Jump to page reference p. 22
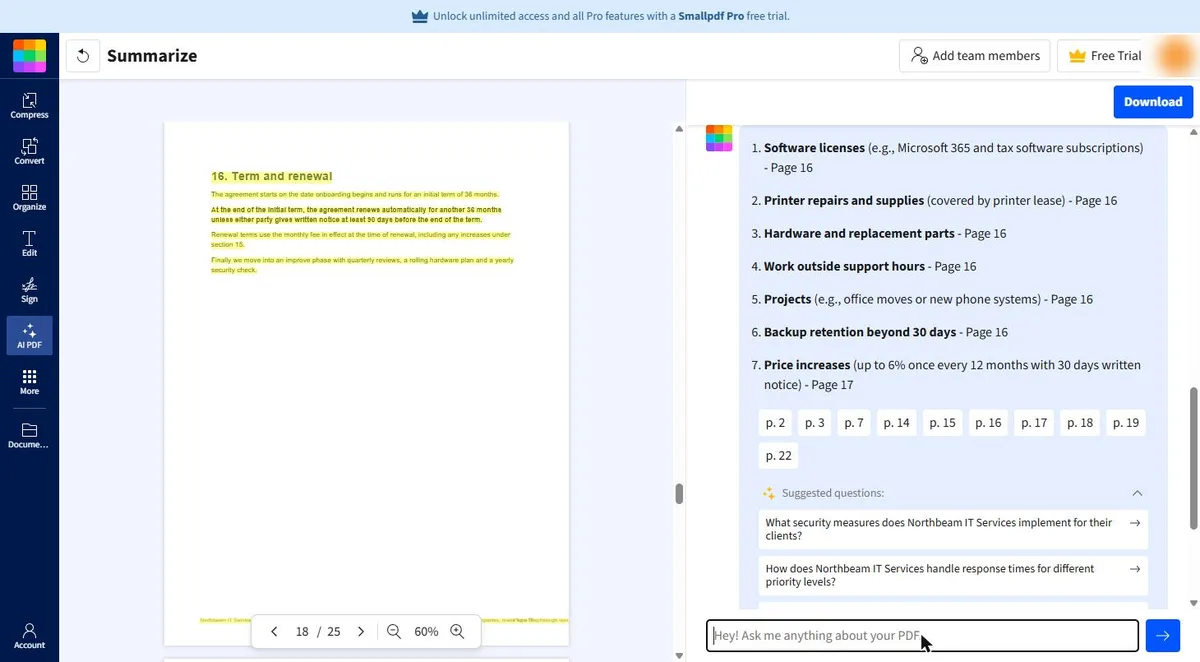The image size is (1200, 662). 779,456
